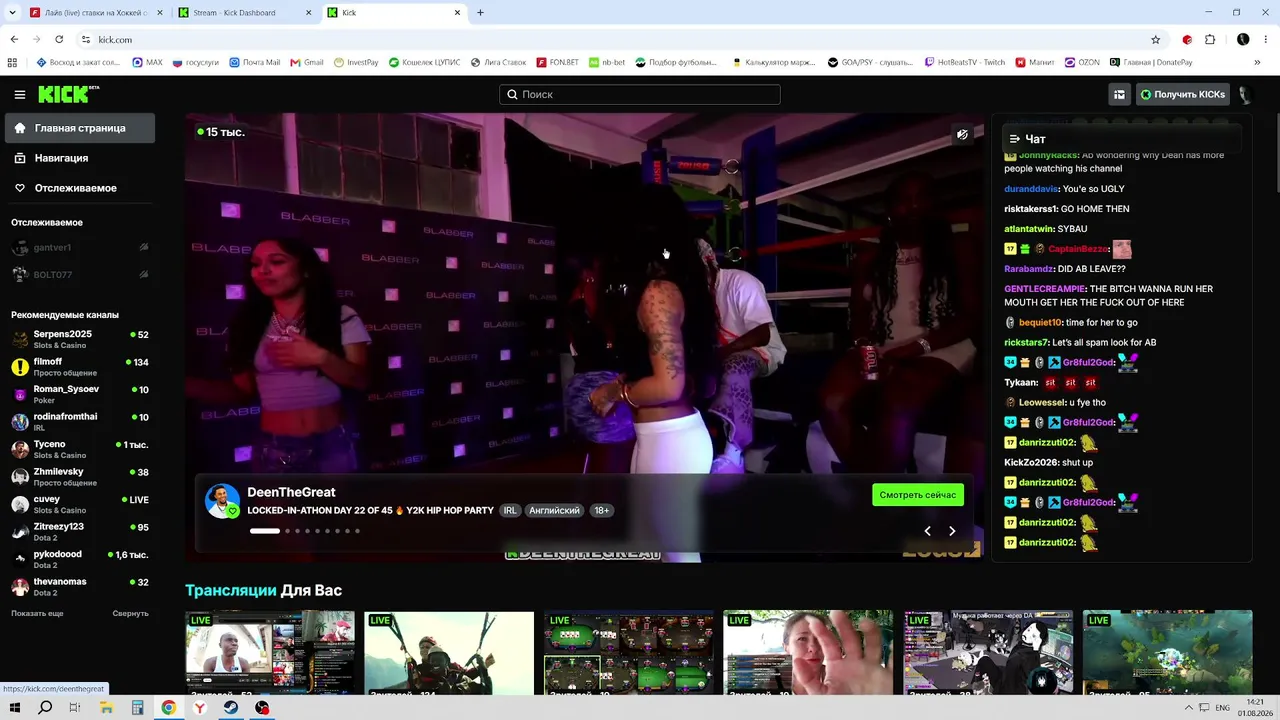Viewport: 1280px width, 720px height.
Task: Click username KickZo2026 in chat
Action: pyautogui.click(x=1029, y=462)
